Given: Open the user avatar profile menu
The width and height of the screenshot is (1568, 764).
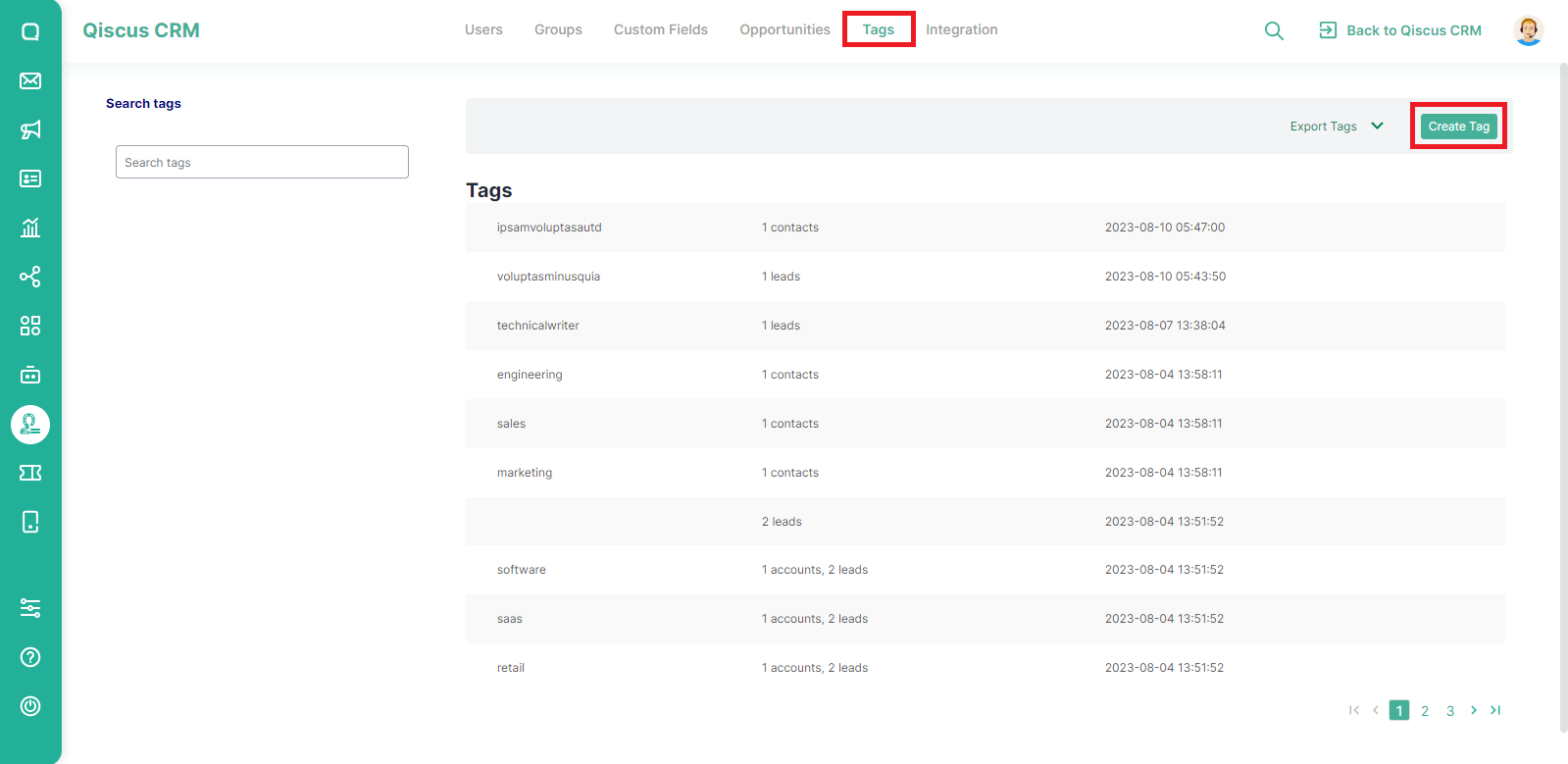Looking at the screenshot, I should [1528, 30].
